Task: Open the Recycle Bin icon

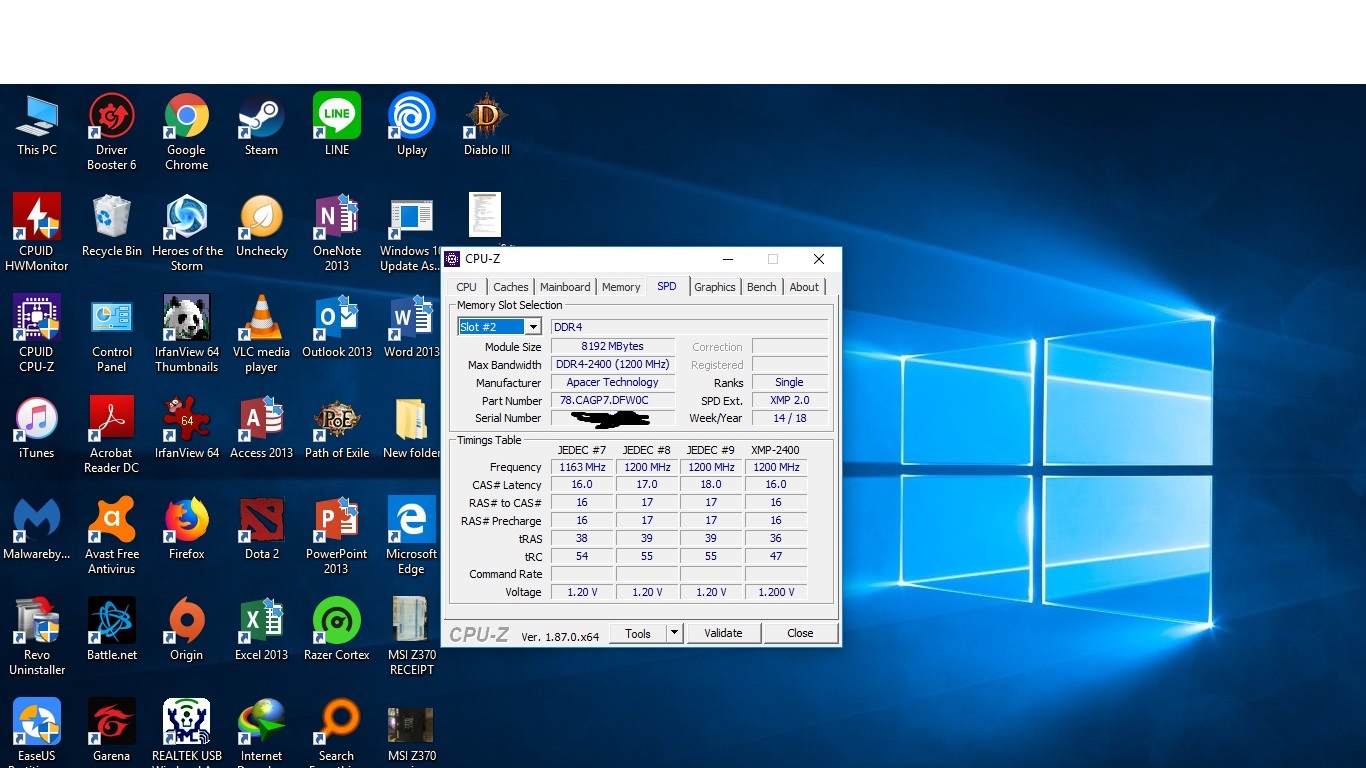Action: point(112,226)
